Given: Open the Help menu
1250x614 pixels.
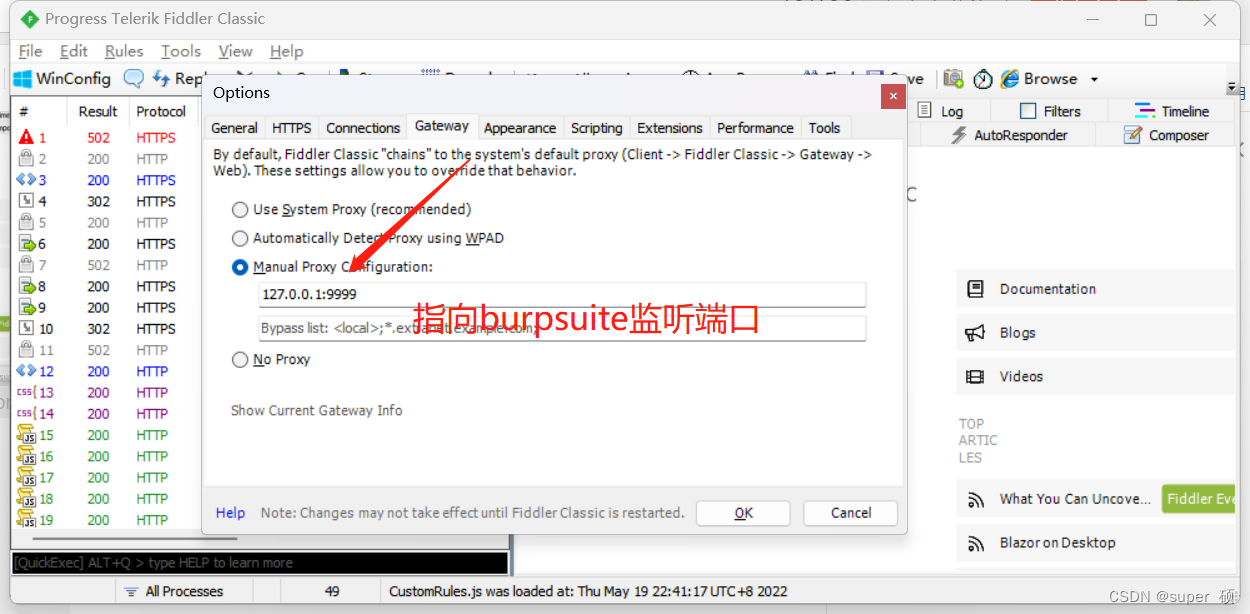Looking at the screenshot, I should pyautogui.click(x=286, y=51).
